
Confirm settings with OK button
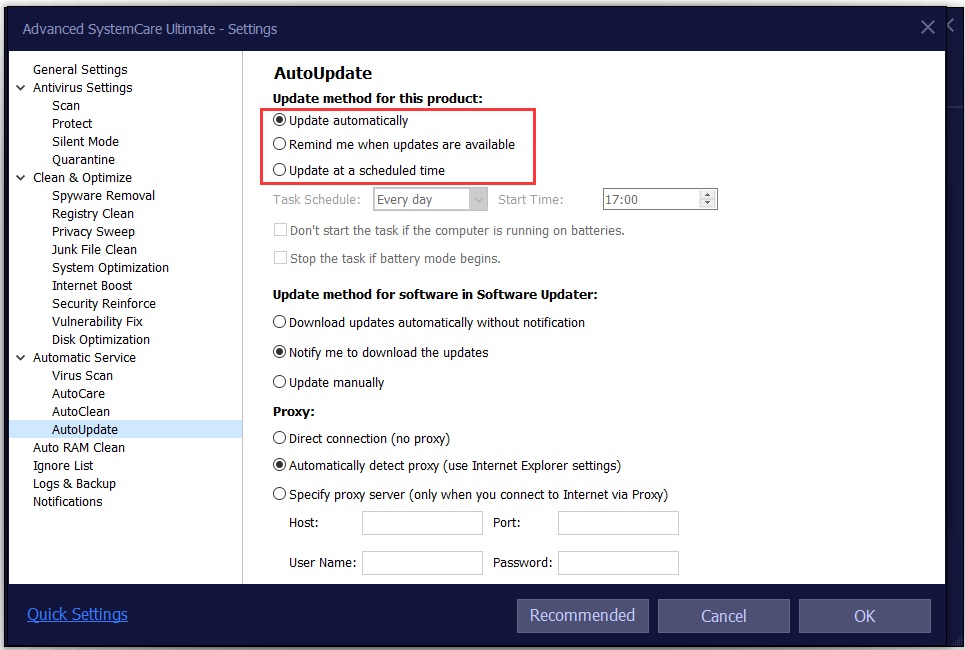(864, 616)
